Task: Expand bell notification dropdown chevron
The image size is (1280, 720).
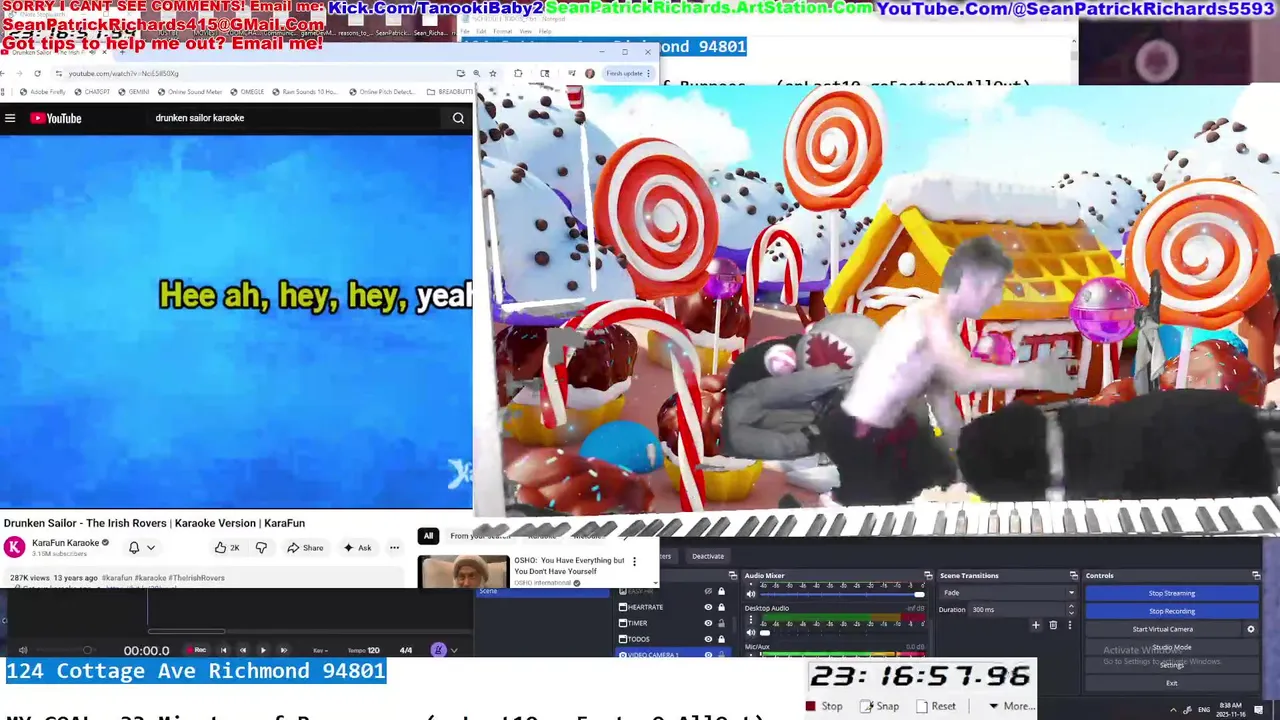Action: [x=151, y=547]
